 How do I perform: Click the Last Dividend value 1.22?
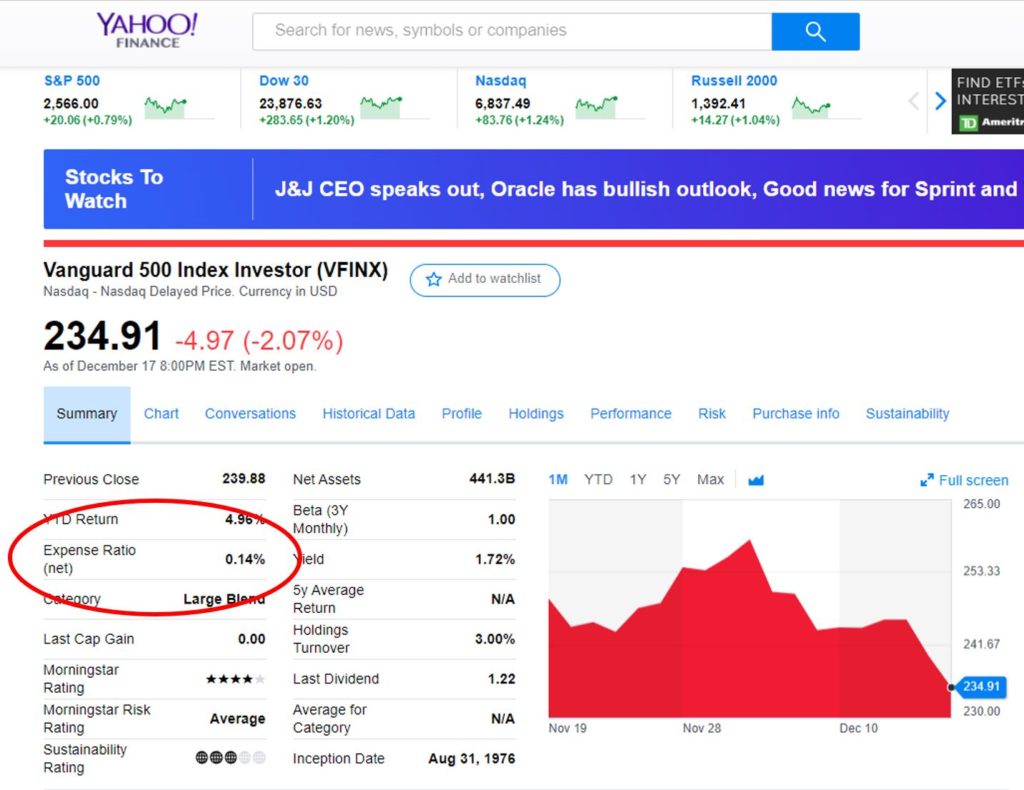(502, 679)
